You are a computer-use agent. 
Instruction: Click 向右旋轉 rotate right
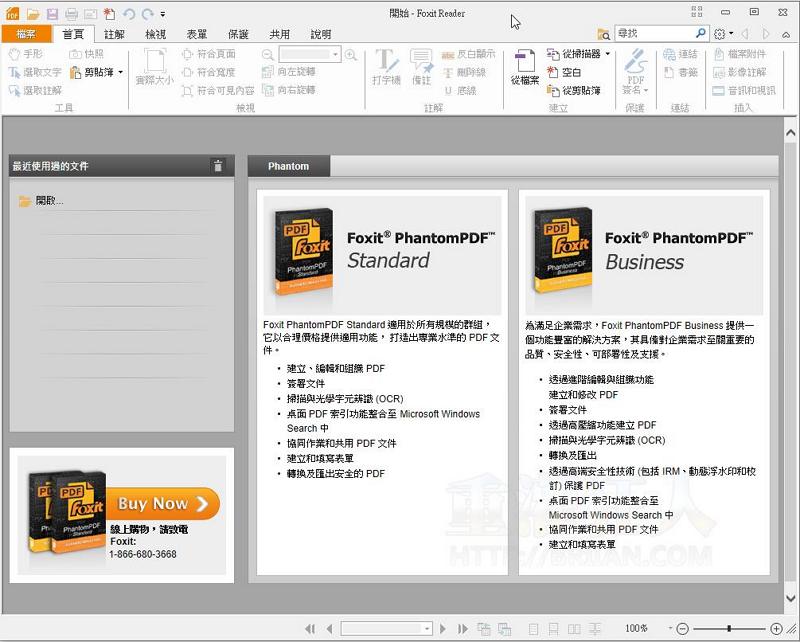coord(288,90)
